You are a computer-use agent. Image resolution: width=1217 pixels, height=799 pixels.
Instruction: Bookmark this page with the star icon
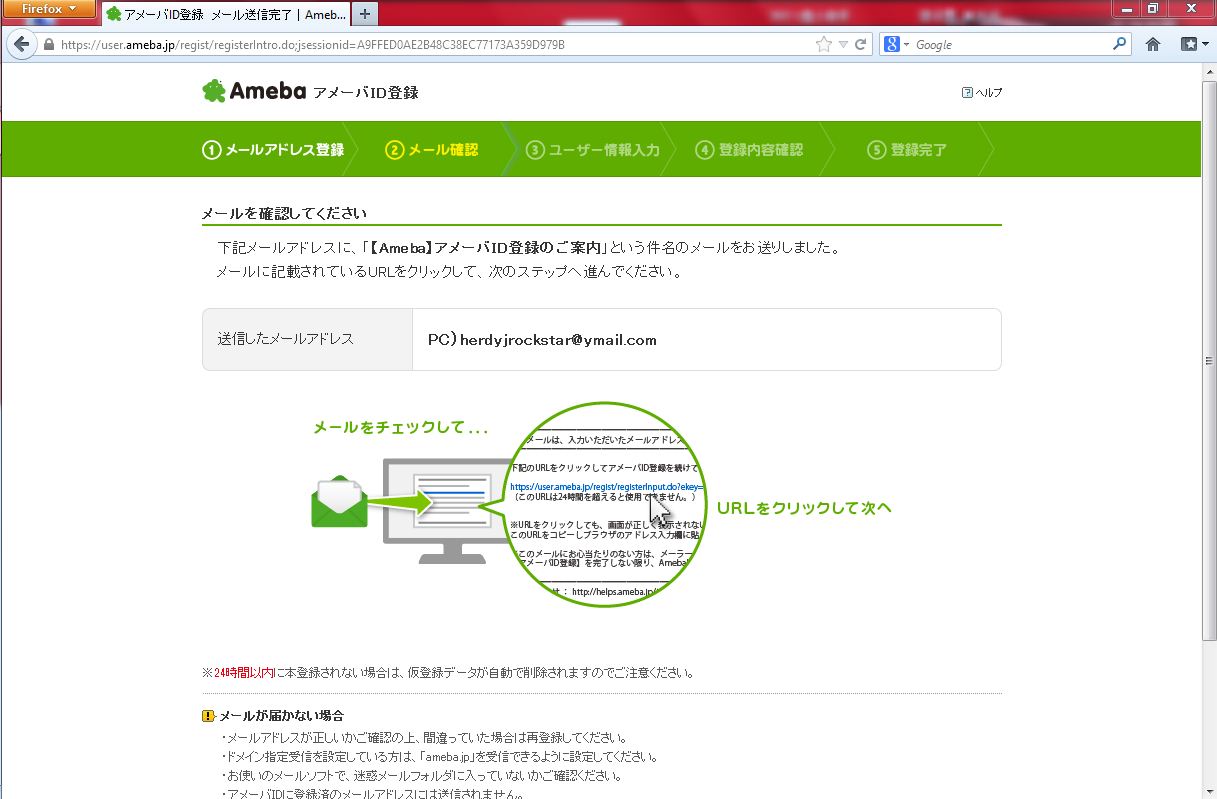tap(824, 45)
